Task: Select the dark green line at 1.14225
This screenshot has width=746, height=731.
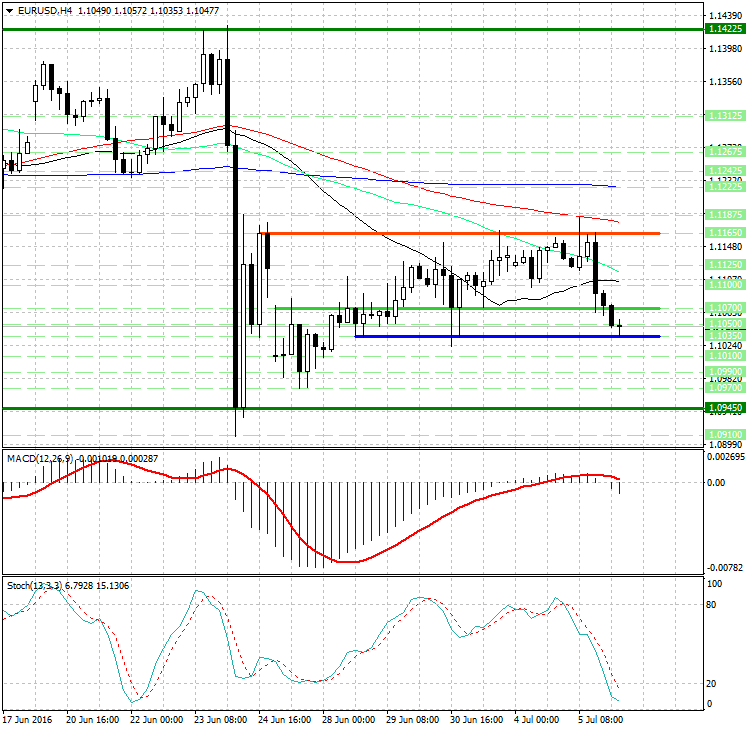Action: click(350, 30)
